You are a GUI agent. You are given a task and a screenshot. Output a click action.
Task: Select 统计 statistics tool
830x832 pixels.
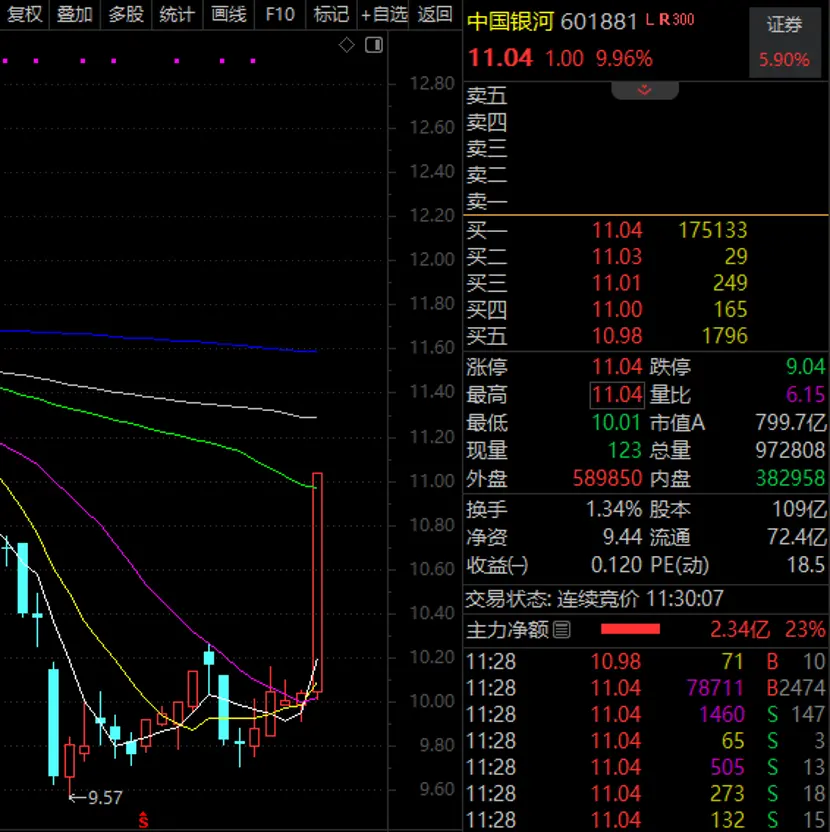click(x=177, y=14)
